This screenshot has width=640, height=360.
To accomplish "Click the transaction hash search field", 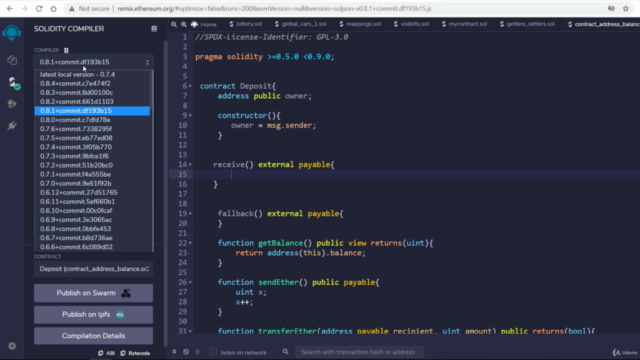I will coord(359,352).
